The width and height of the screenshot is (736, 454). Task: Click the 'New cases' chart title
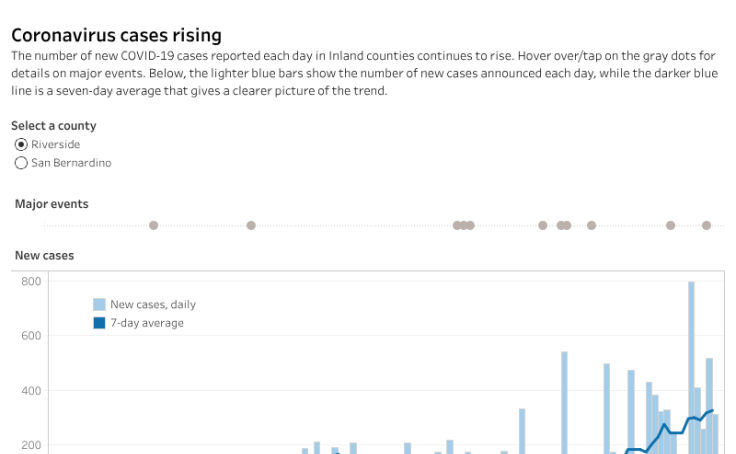(x=44, y=256)
